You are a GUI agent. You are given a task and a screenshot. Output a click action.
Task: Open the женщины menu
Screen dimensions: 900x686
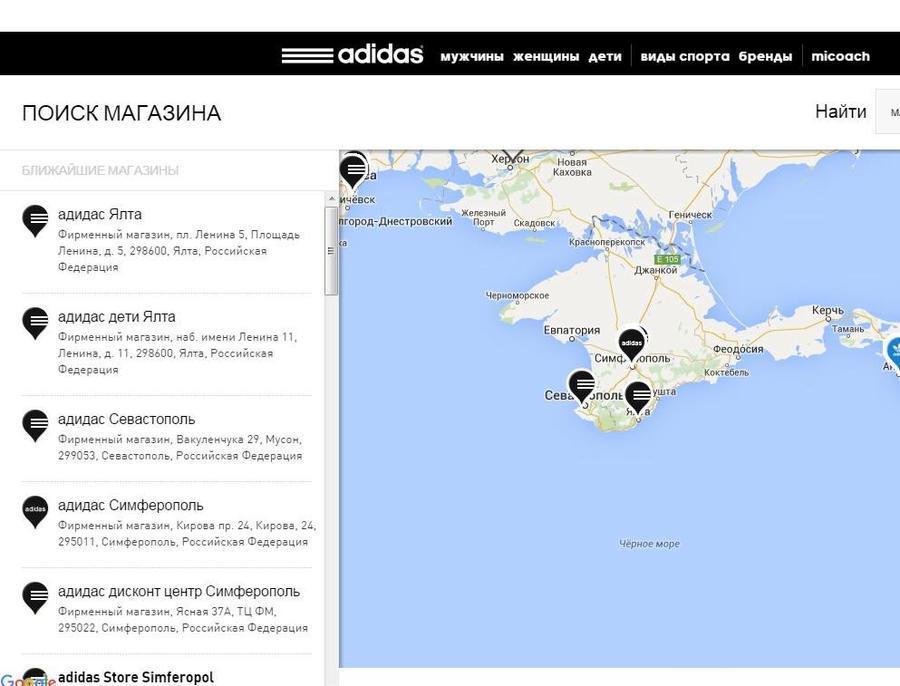point(546,56)
